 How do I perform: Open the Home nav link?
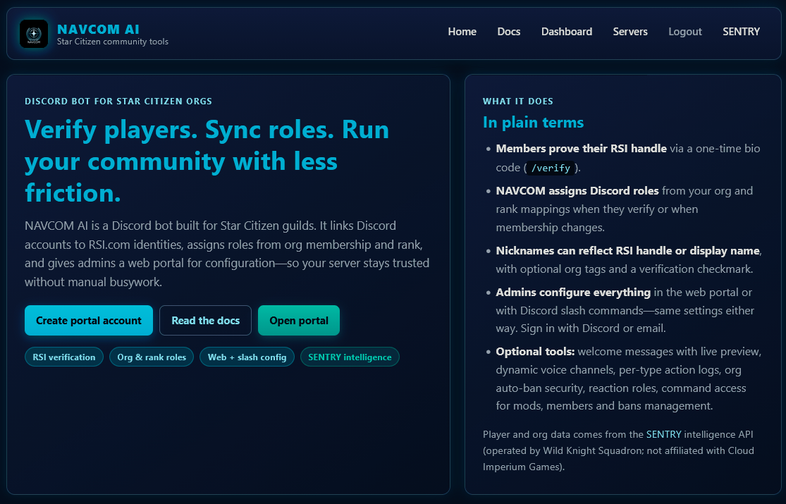[x=462, y=32]
